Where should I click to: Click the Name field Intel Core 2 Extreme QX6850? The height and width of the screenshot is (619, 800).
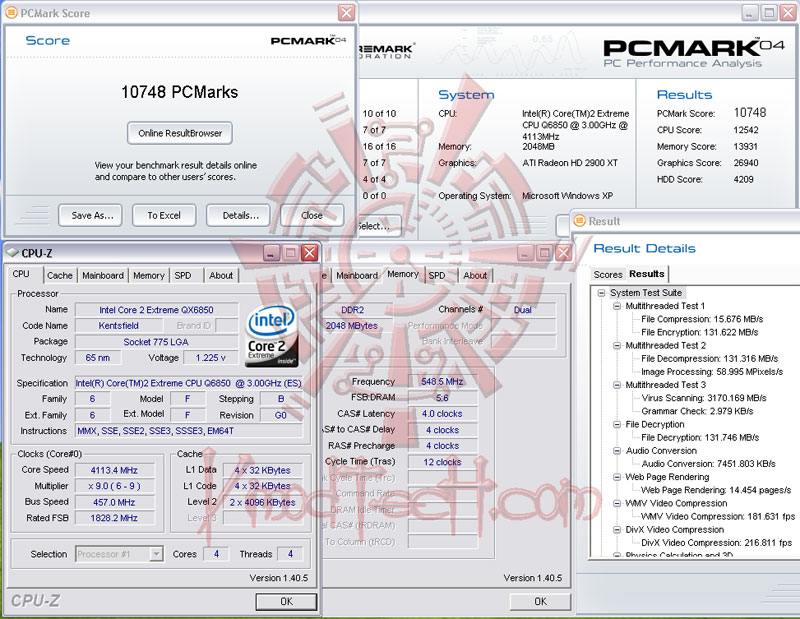(156, 310)
